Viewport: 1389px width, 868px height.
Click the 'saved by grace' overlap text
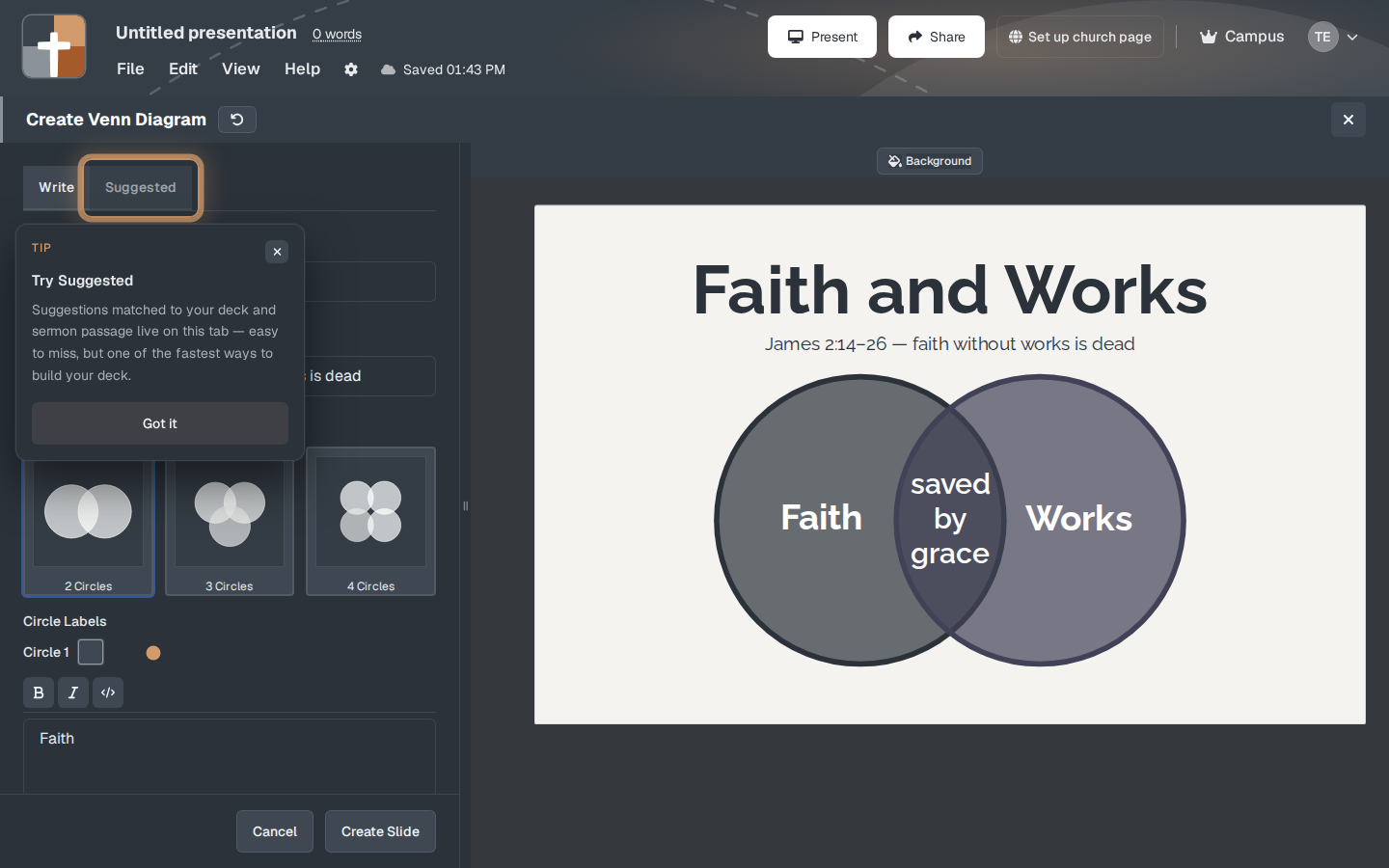[x=950, y=518]
